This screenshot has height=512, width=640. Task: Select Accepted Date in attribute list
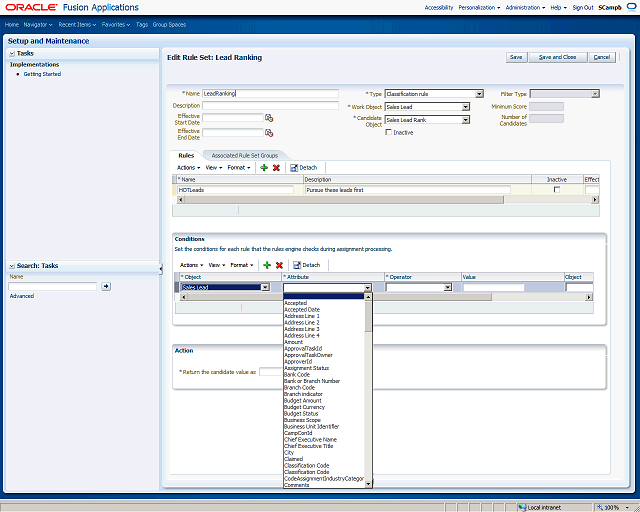coord(302,309)
